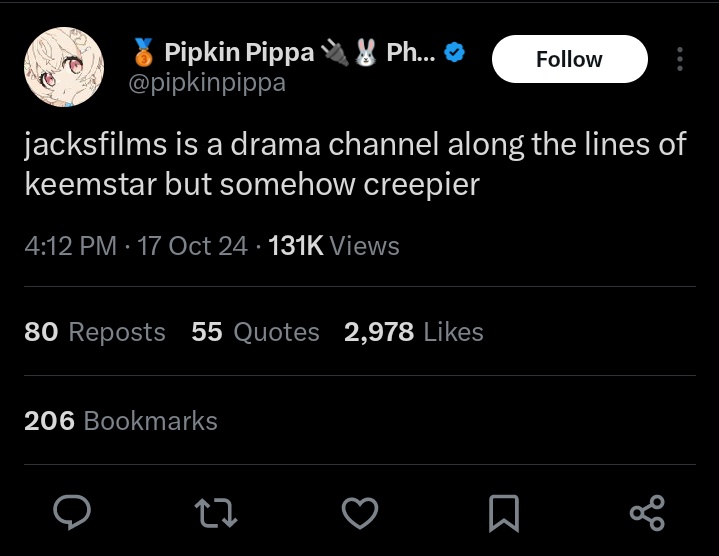
Task: View the 55 Quotes list
Action: [x=255, y=331]
